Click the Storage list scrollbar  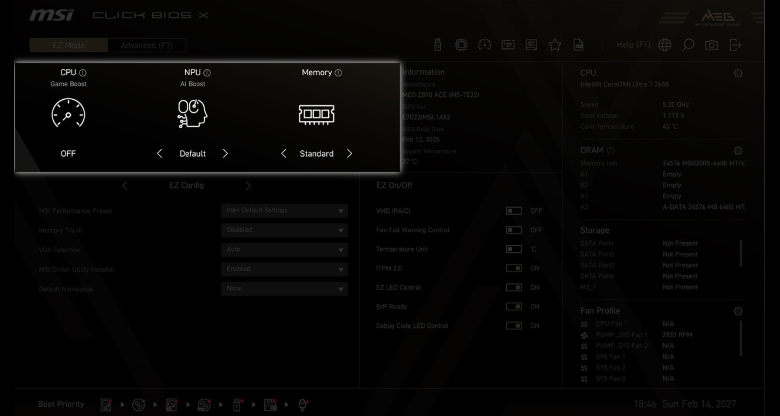(741, 254)
